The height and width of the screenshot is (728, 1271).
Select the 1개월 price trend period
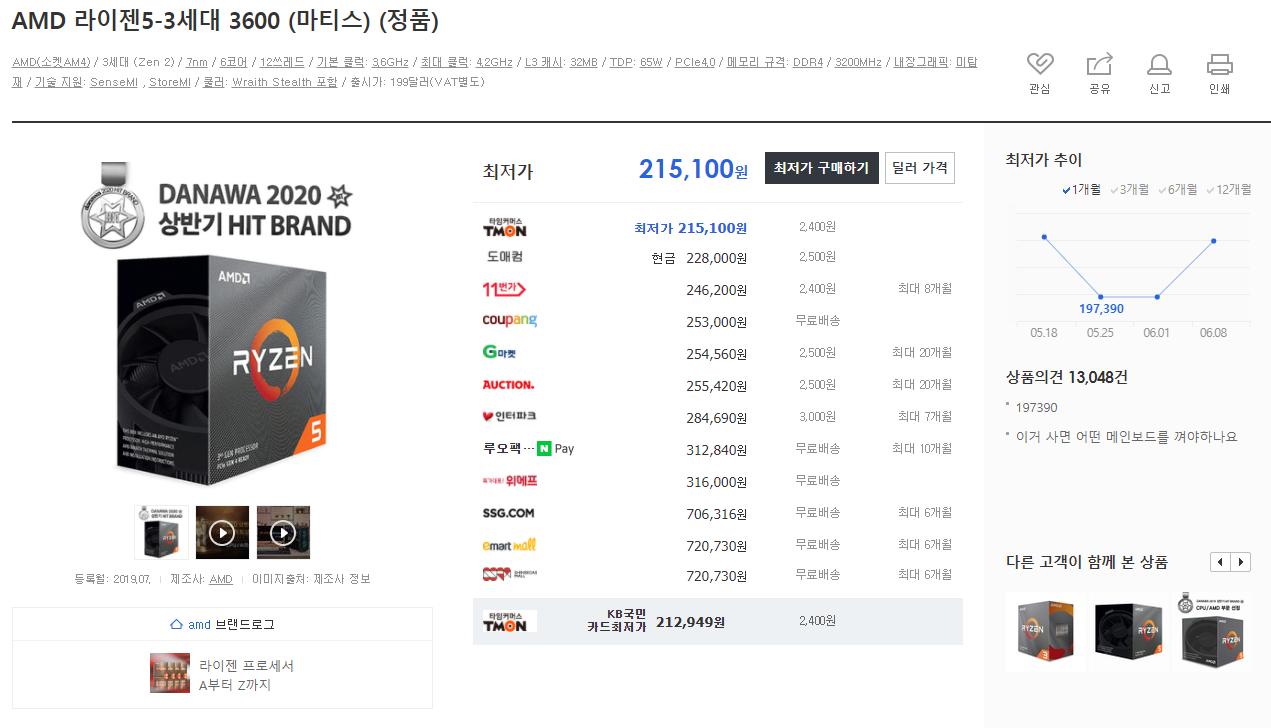(1081, 189)
